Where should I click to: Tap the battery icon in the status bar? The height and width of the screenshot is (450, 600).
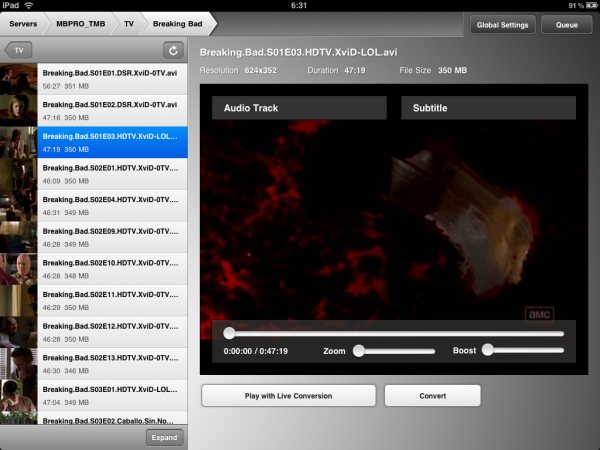click(x=592, y=5)
